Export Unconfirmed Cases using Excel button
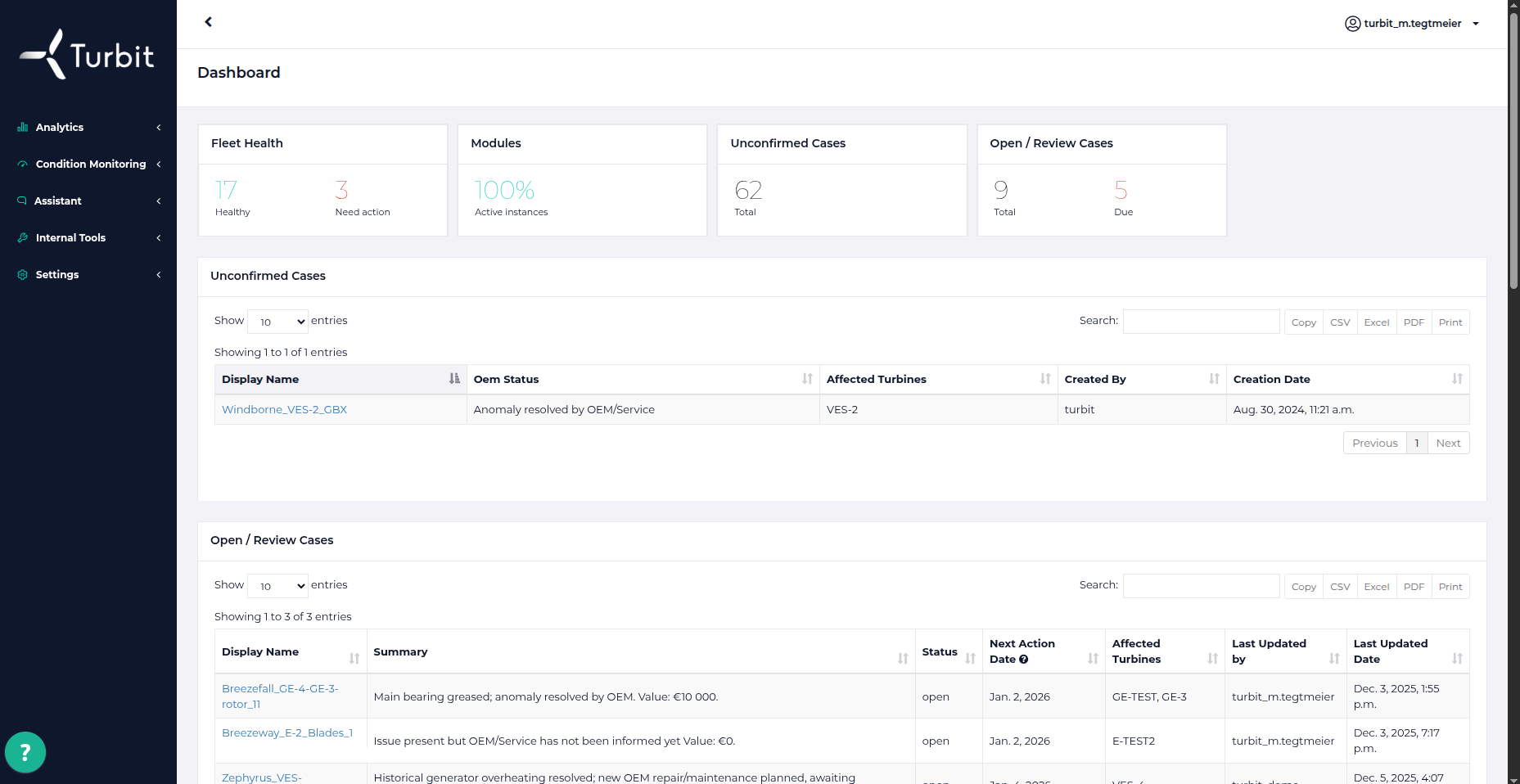Viewport: 1520px width, 784px height. pyautogui.click(x=1376, y=322)
